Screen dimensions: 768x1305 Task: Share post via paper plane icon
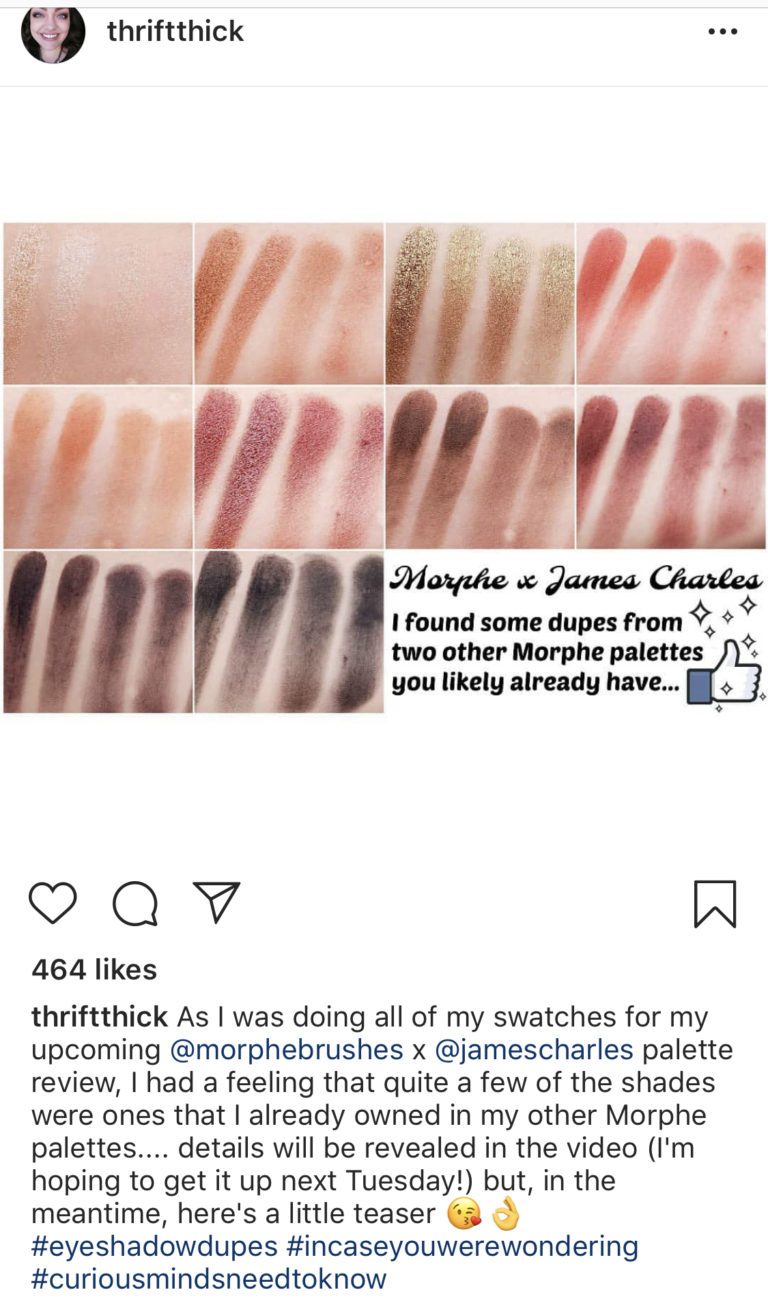pyautogui.click(x=216, y=902)
